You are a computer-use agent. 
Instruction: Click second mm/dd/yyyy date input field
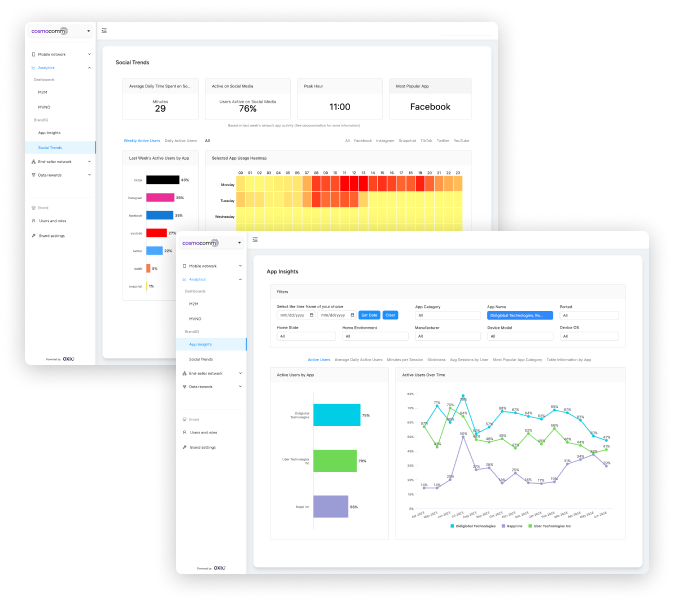[337, 315]
